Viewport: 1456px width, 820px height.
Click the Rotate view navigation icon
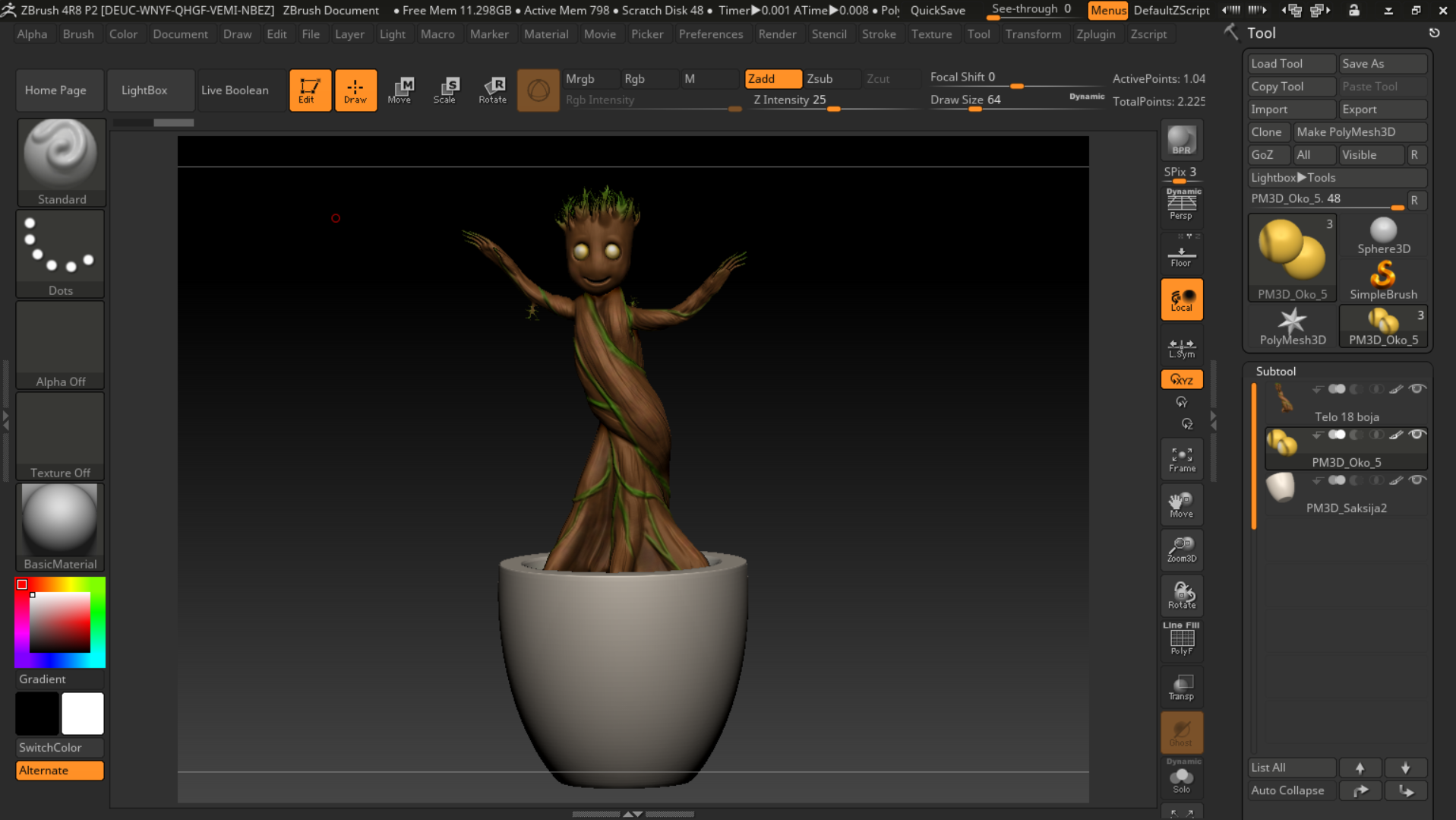(x=1181, y=595)
